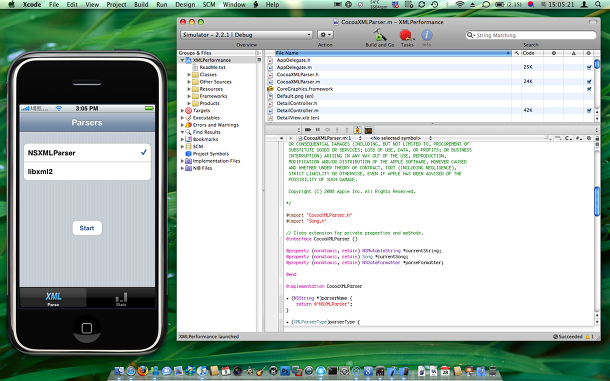Click the String Matching search field

pyautogui.click(x=531, y=35)
